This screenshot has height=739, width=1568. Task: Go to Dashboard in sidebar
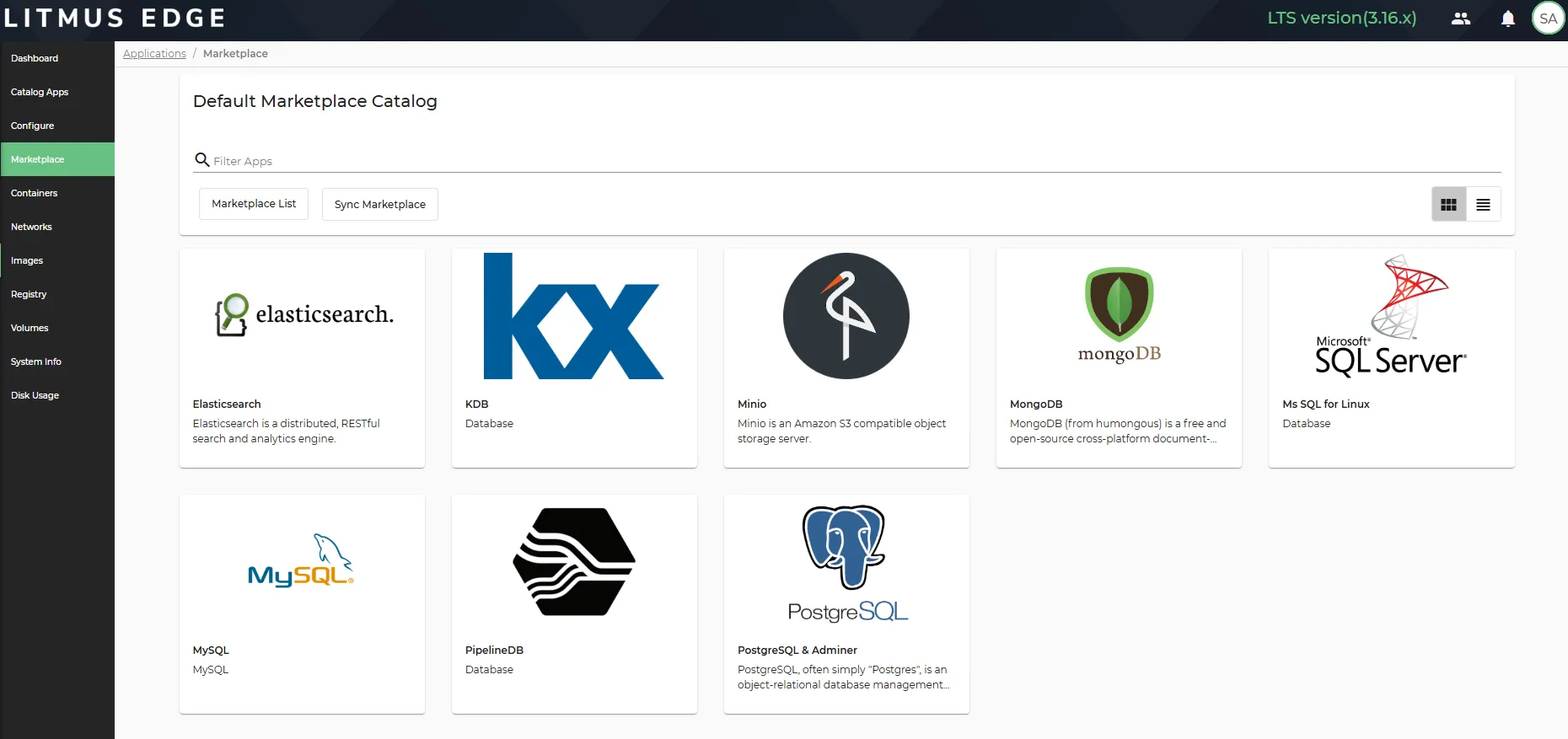coord(57,58)
